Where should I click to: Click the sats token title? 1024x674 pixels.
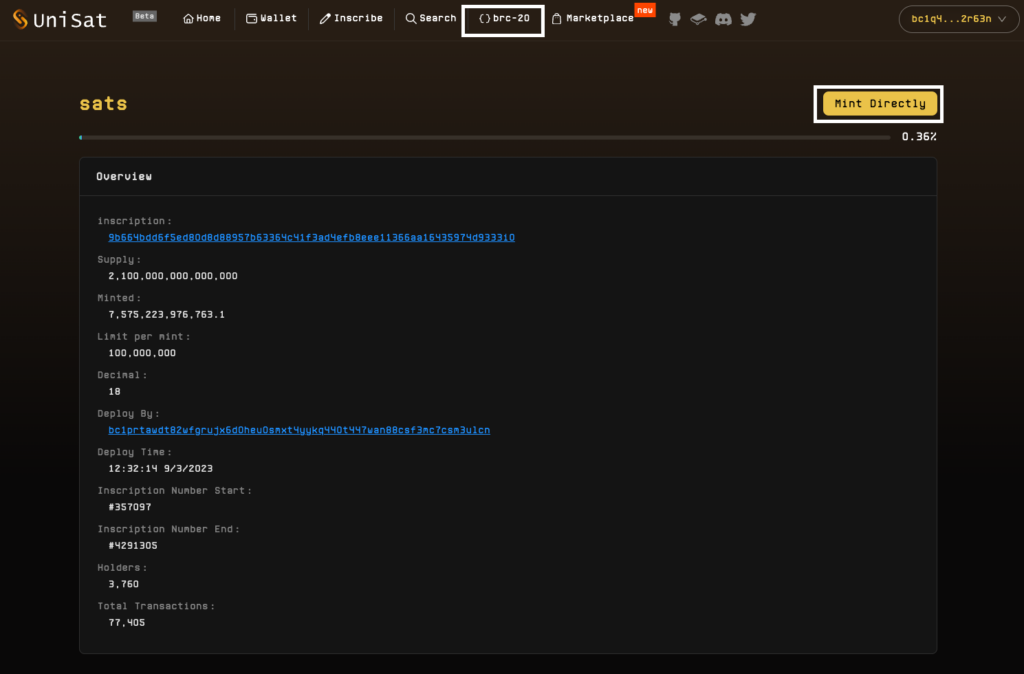104,104
